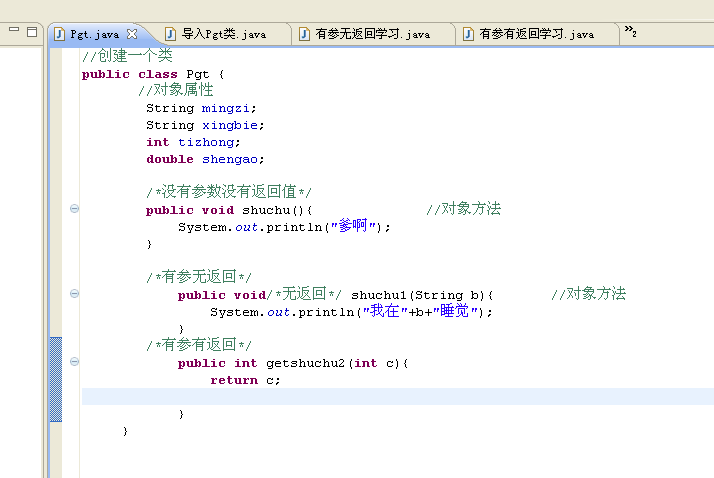This screenshot has width=714, height=478.
Task: Click the Java file icon on Pgt.java tab
Action: (x=59, y=34)
